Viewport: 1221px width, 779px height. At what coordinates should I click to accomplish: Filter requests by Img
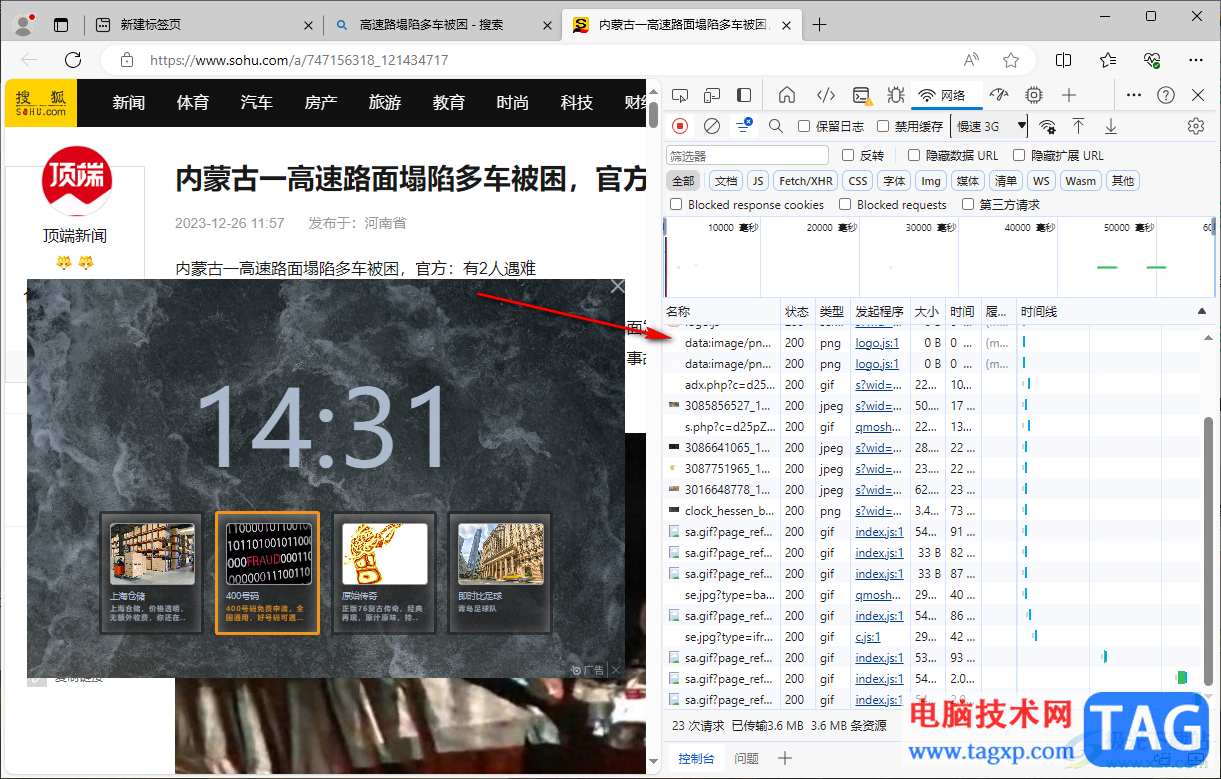(931, 181)
